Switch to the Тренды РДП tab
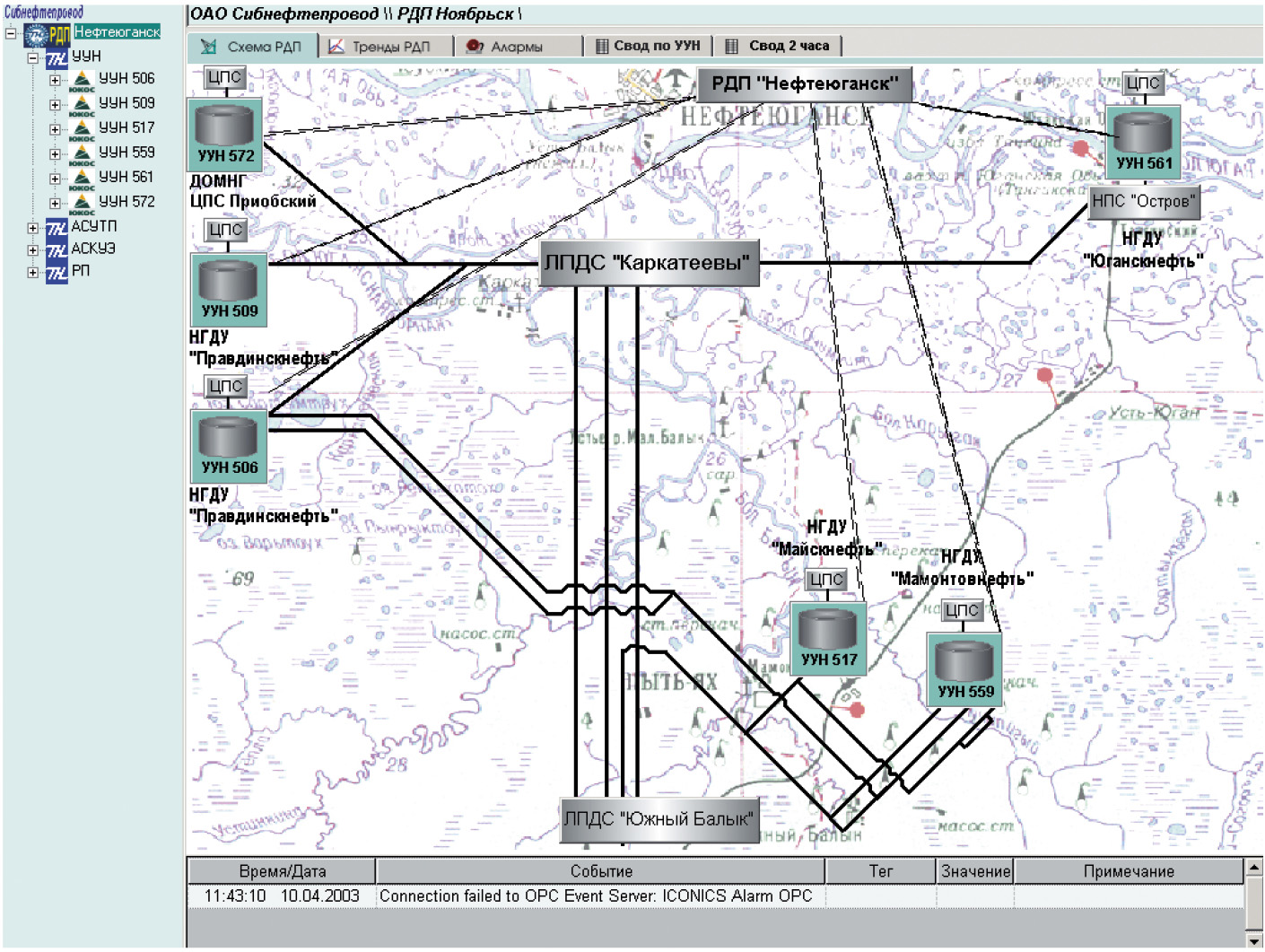The image size is (1265, 952). coord(387,47)
